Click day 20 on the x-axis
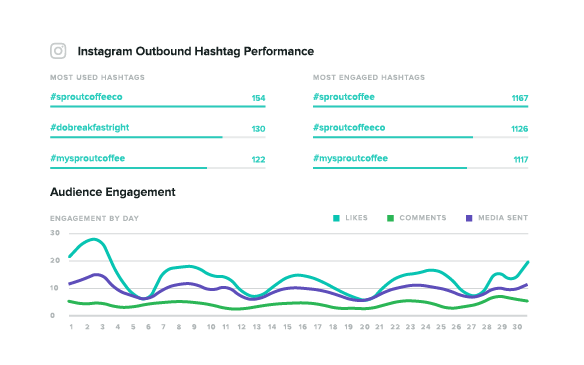584x365 pixels. pyautogui.click(x=364, y=327)
